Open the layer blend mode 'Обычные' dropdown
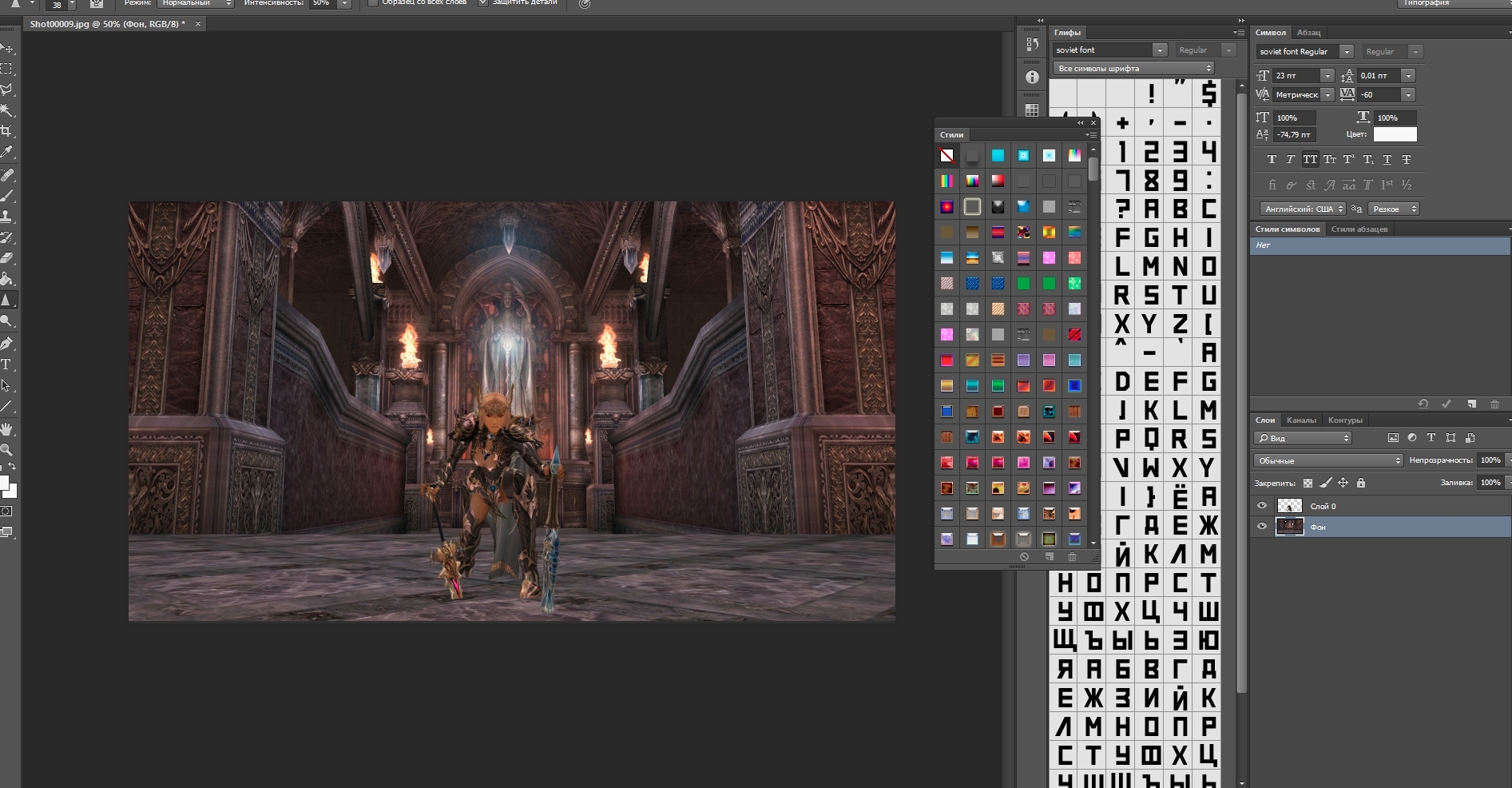1512x788 pixels. [x=1327, y=460]
